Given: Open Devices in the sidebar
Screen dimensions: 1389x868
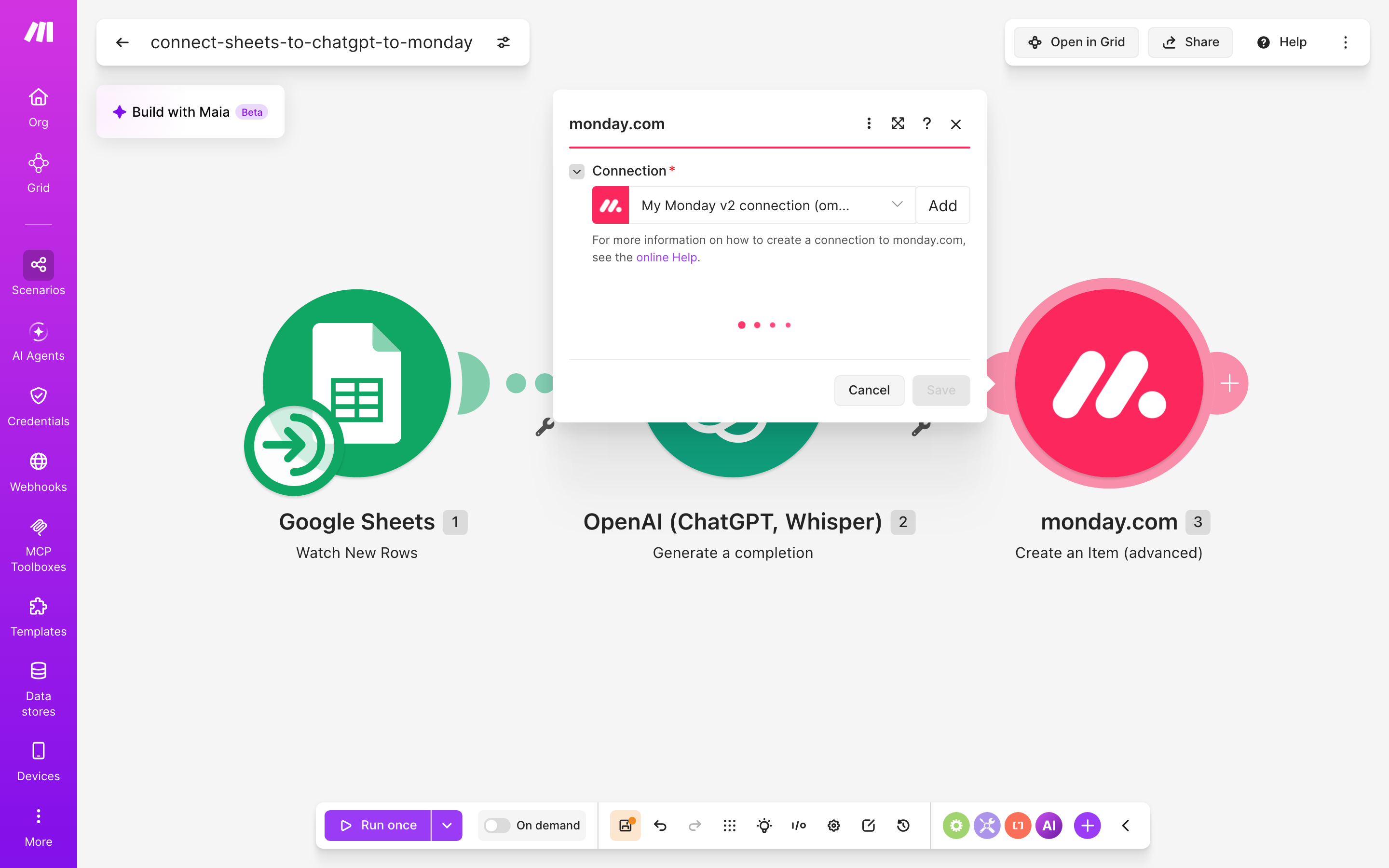Looking at the screenshot, I should click(x=39, y=762).
